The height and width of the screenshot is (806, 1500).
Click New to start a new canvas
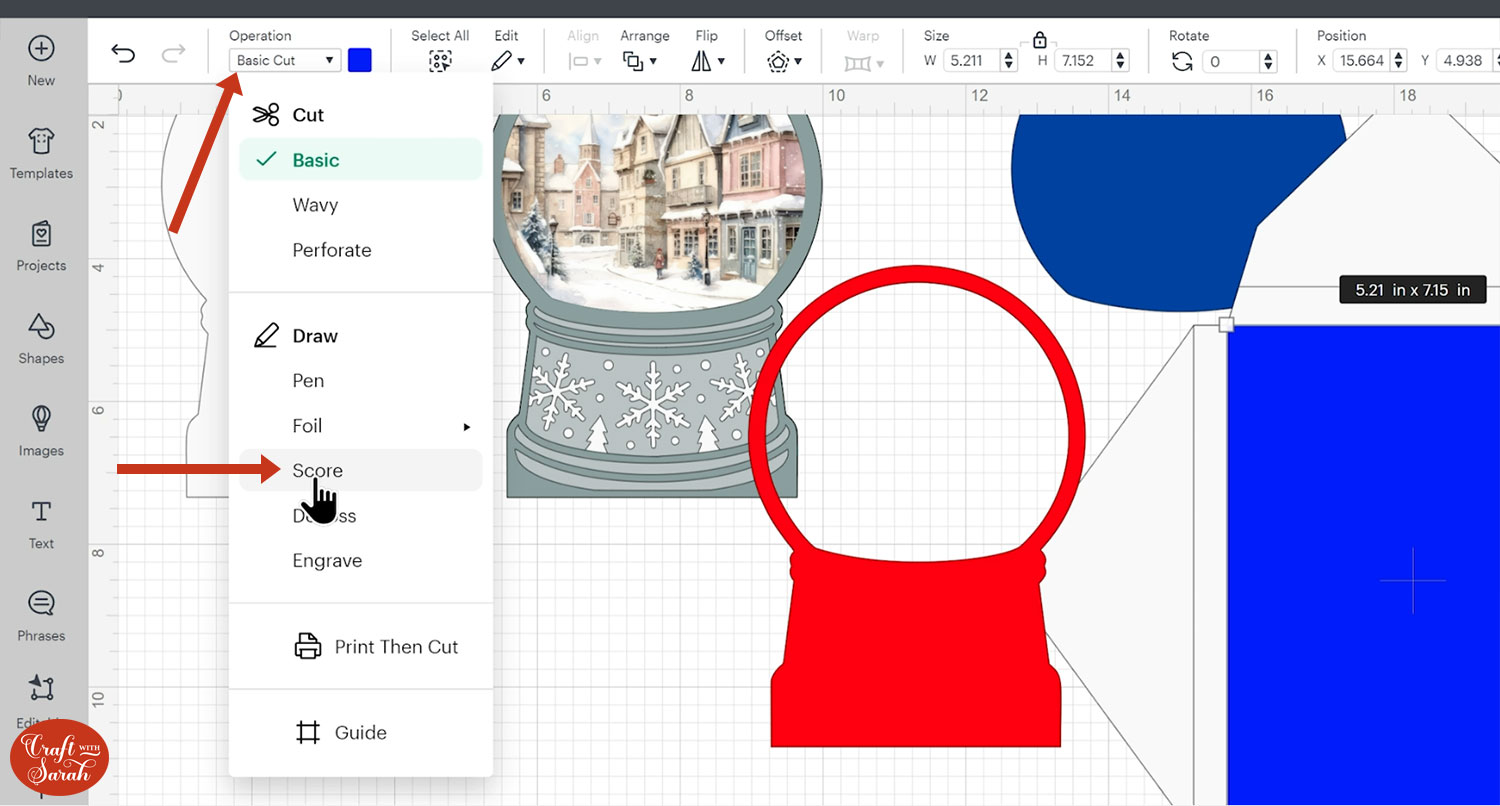point(41,60)
